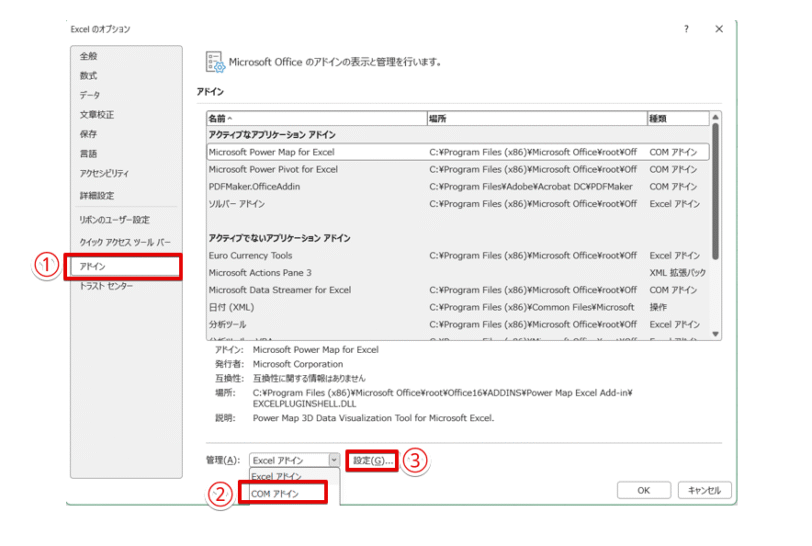812x546 pixels.
Task: Select Euro Currency Tools row
Action: pos(457,255)
